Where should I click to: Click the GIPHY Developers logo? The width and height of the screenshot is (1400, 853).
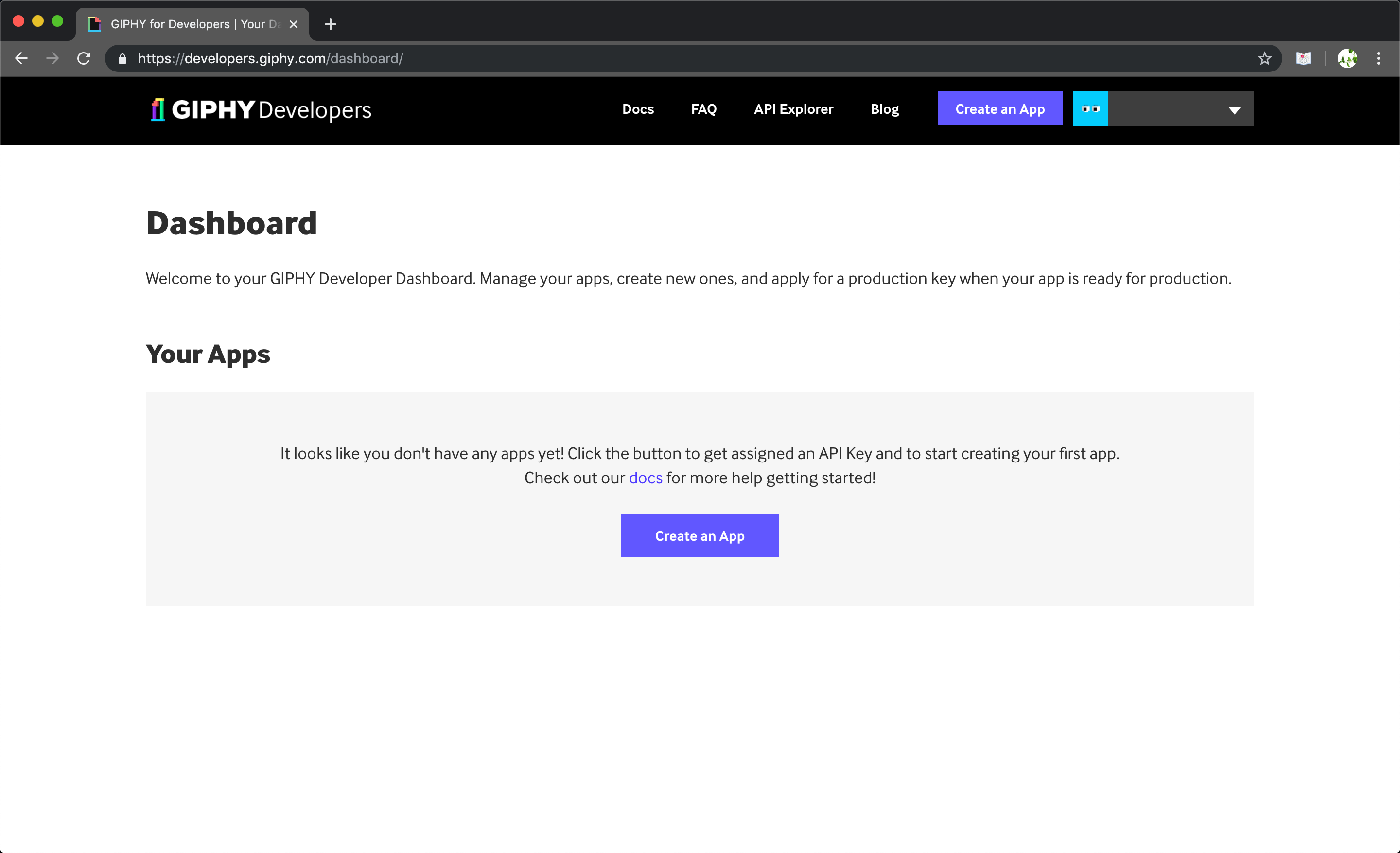[261, 110]
